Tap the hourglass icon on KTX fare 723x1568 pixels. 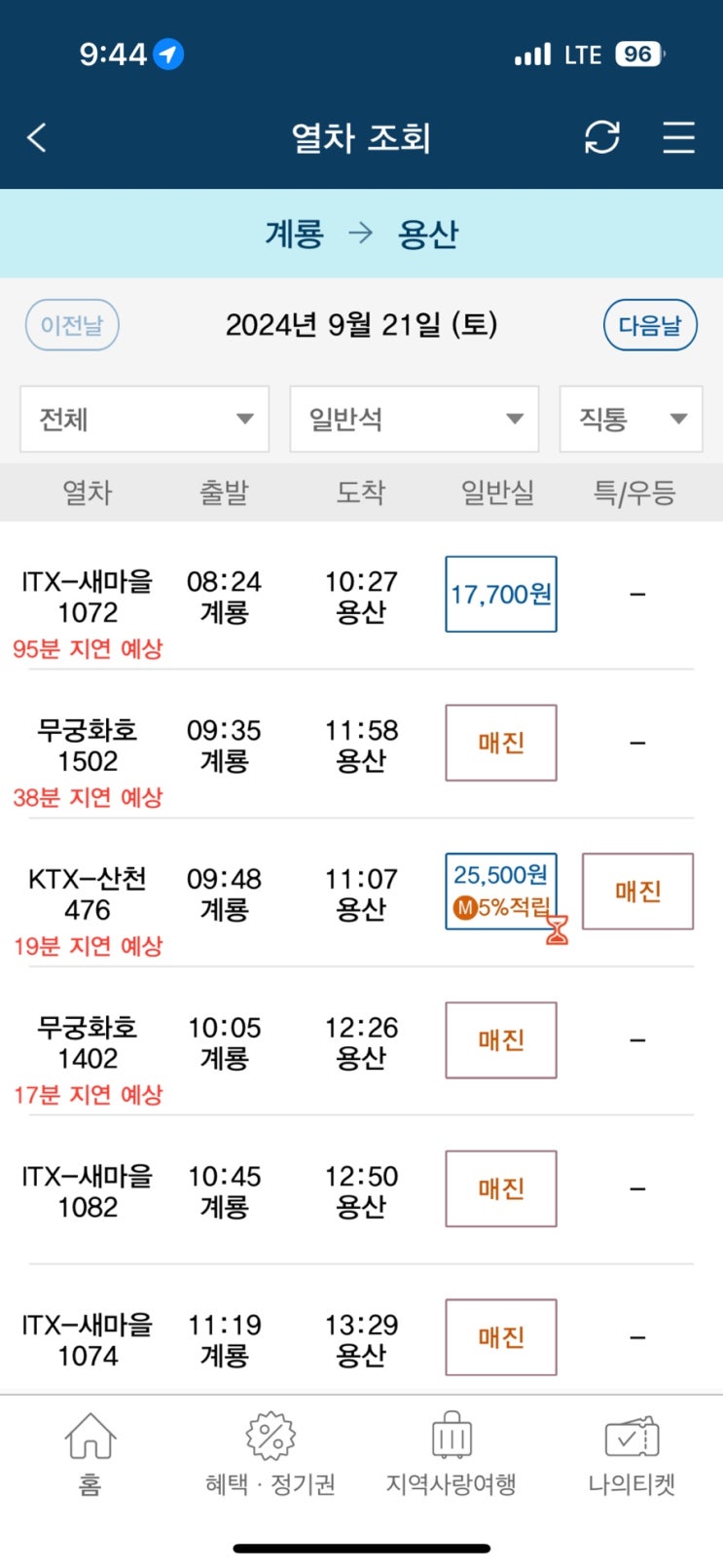click(x=557, y=930)
